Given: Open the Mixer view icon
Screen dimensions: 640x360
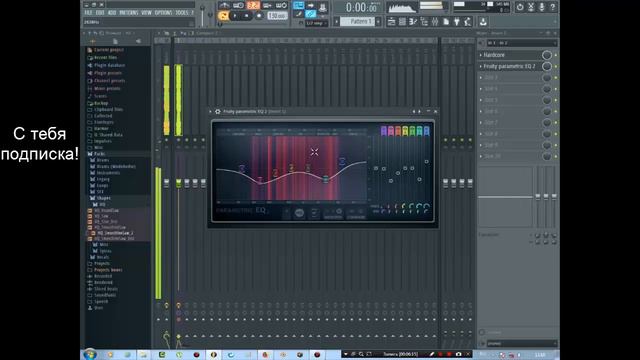Looking at the screenshot, I should pyautogui.click(x=435, y=22).
